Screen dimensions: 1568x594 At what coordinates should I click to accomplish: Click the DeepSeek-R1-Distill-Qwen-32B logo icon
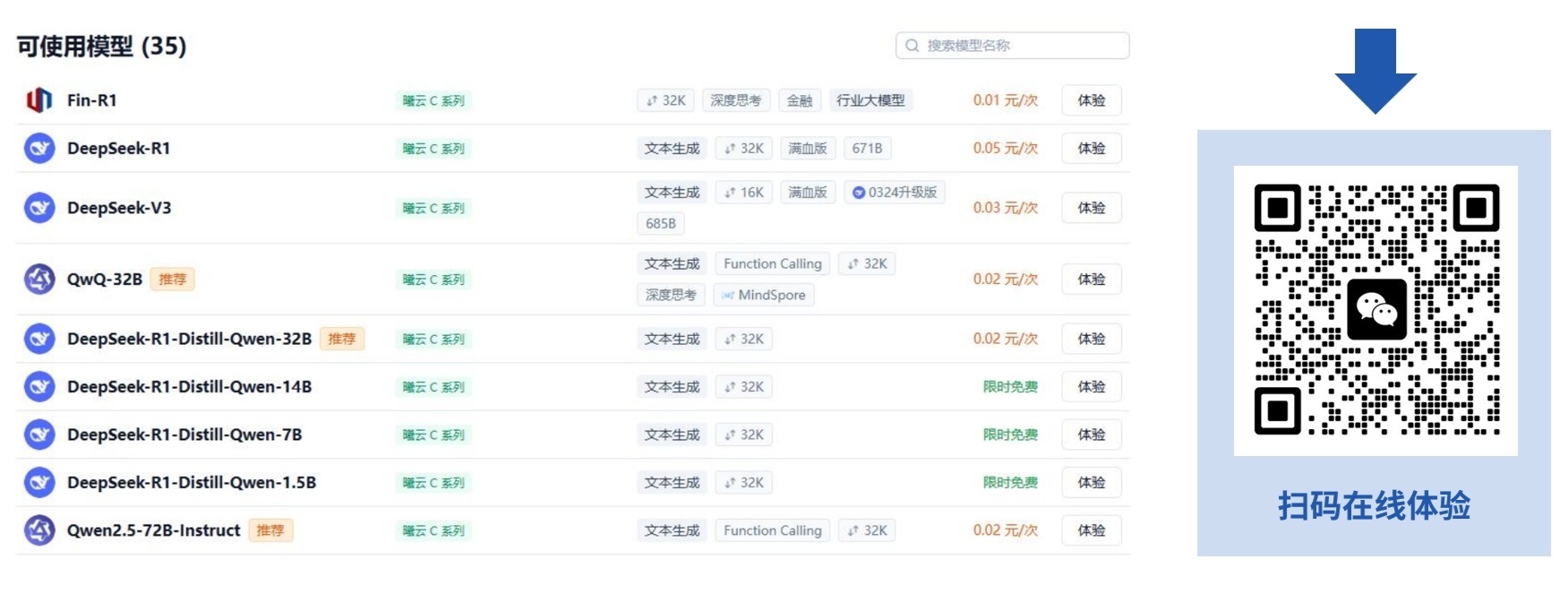click(x=39, y=339)
